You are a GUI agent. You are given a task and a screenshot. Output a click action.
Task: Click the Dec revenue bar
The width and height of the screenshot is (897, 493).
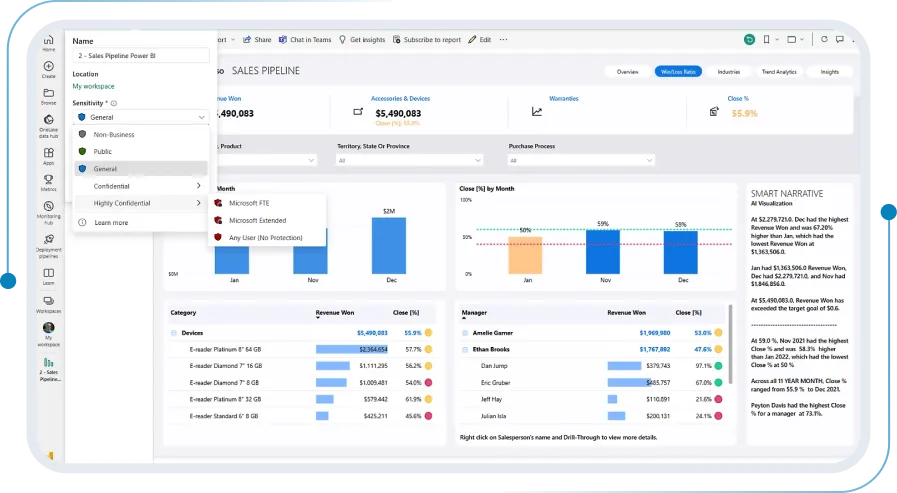[x=389, y=246]
